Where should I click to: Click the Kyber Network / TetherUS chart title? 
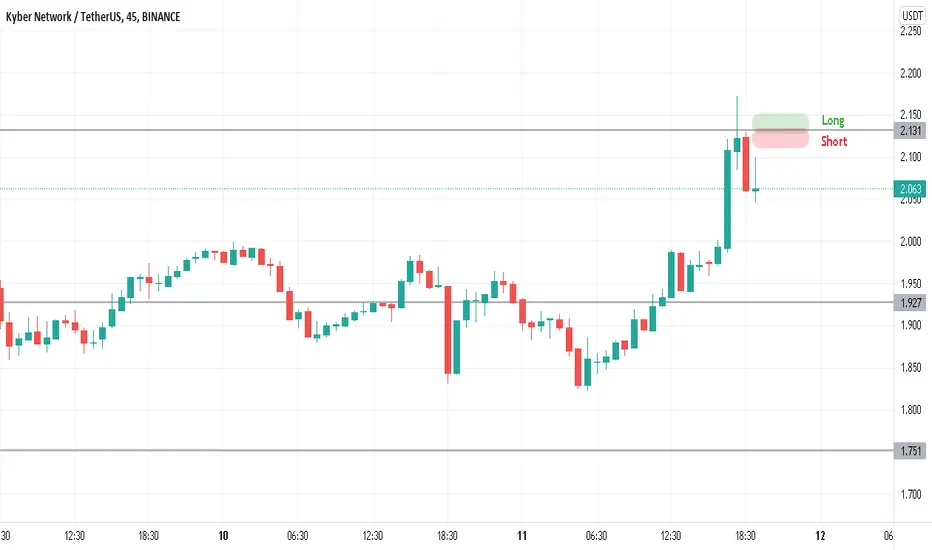[93, 17]
